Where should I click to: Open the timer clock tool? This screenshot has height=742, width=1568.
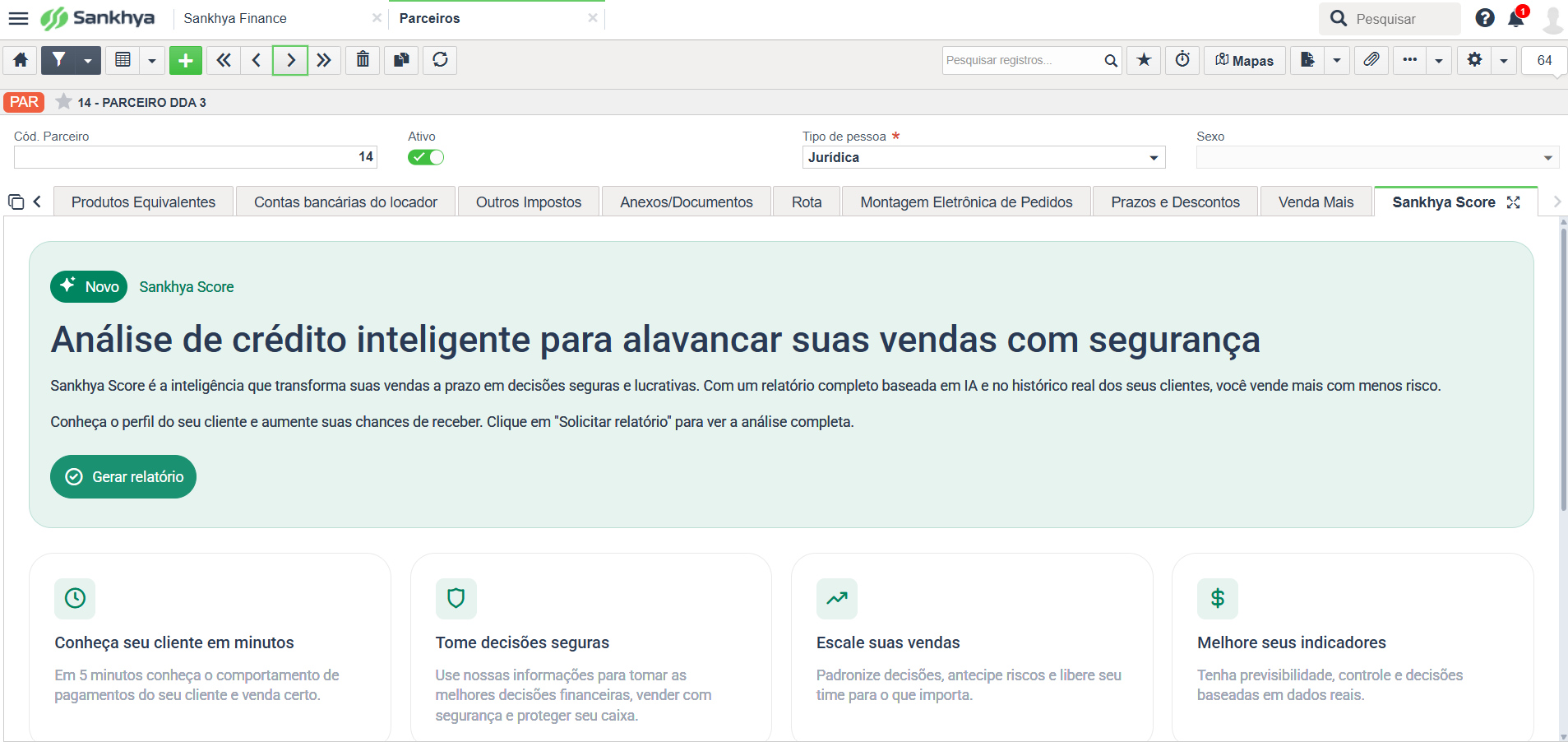(1182, 60)
